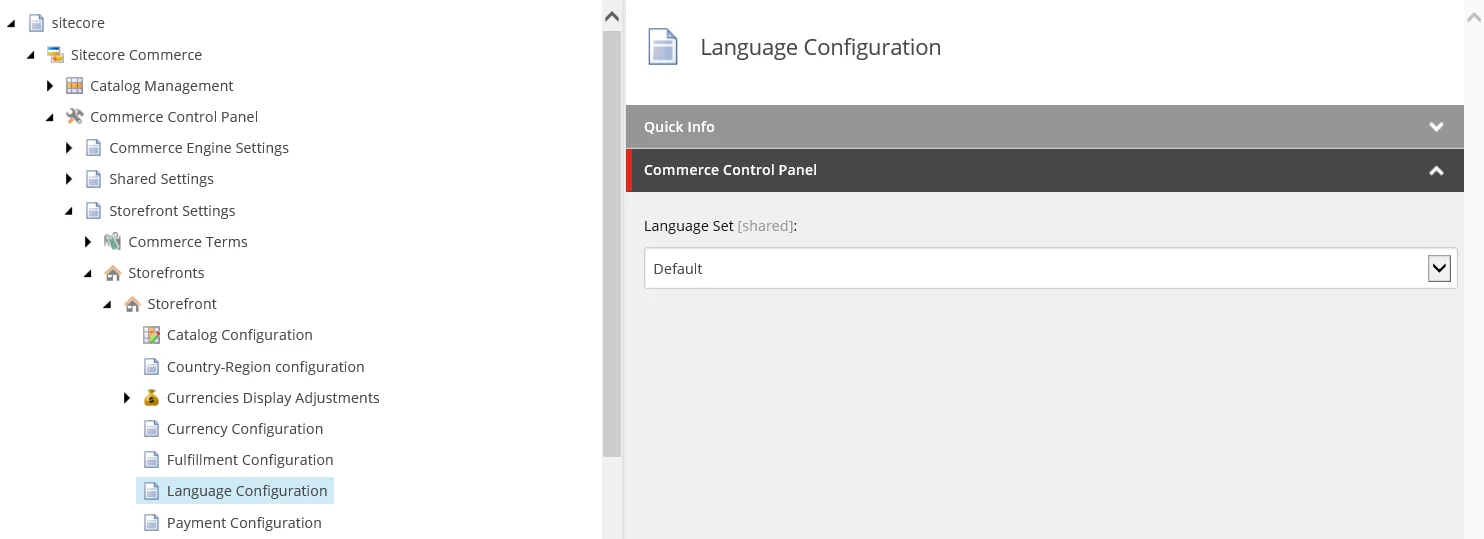The width and height of the screenshot is (1484, 539).
Task: Click the Shared Settings document icon
Action: pos(93,179)
